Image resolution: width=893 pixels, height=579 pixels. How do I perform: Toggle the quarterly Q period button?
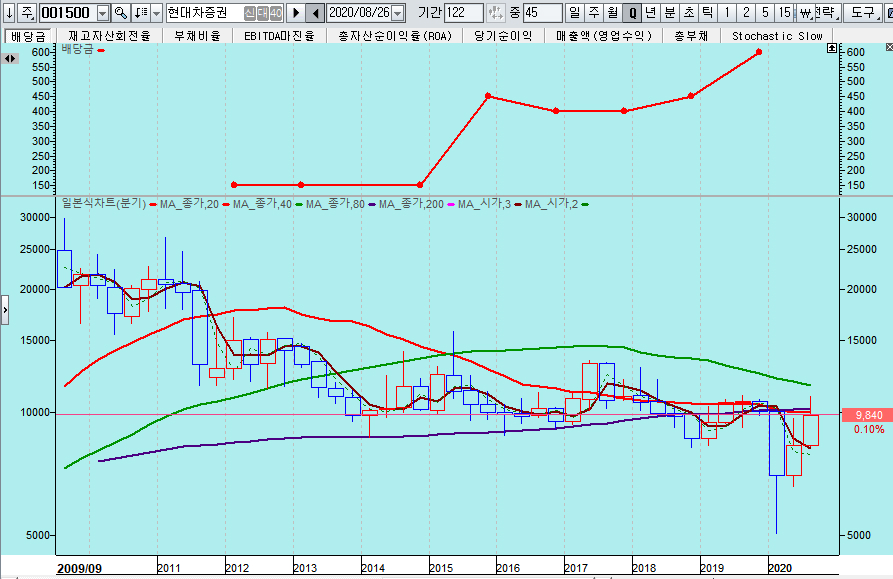(x=632, y=13)
